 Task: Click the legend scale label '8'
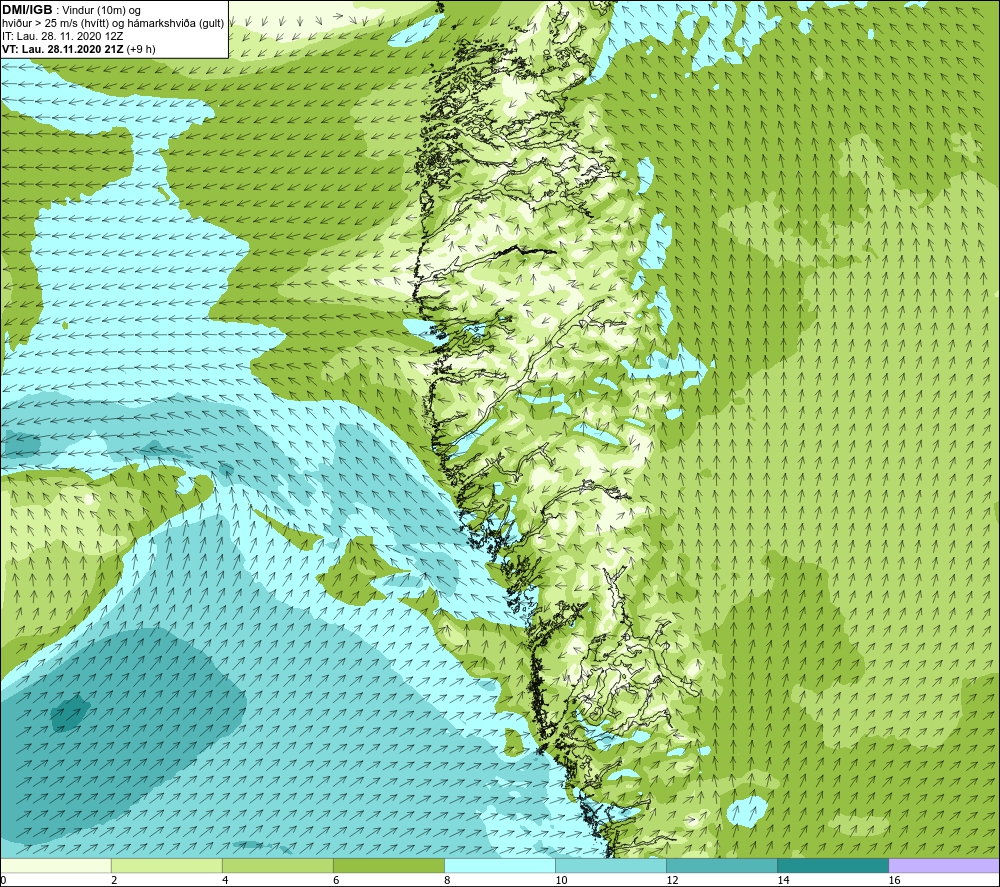click(x=447, y=881)
